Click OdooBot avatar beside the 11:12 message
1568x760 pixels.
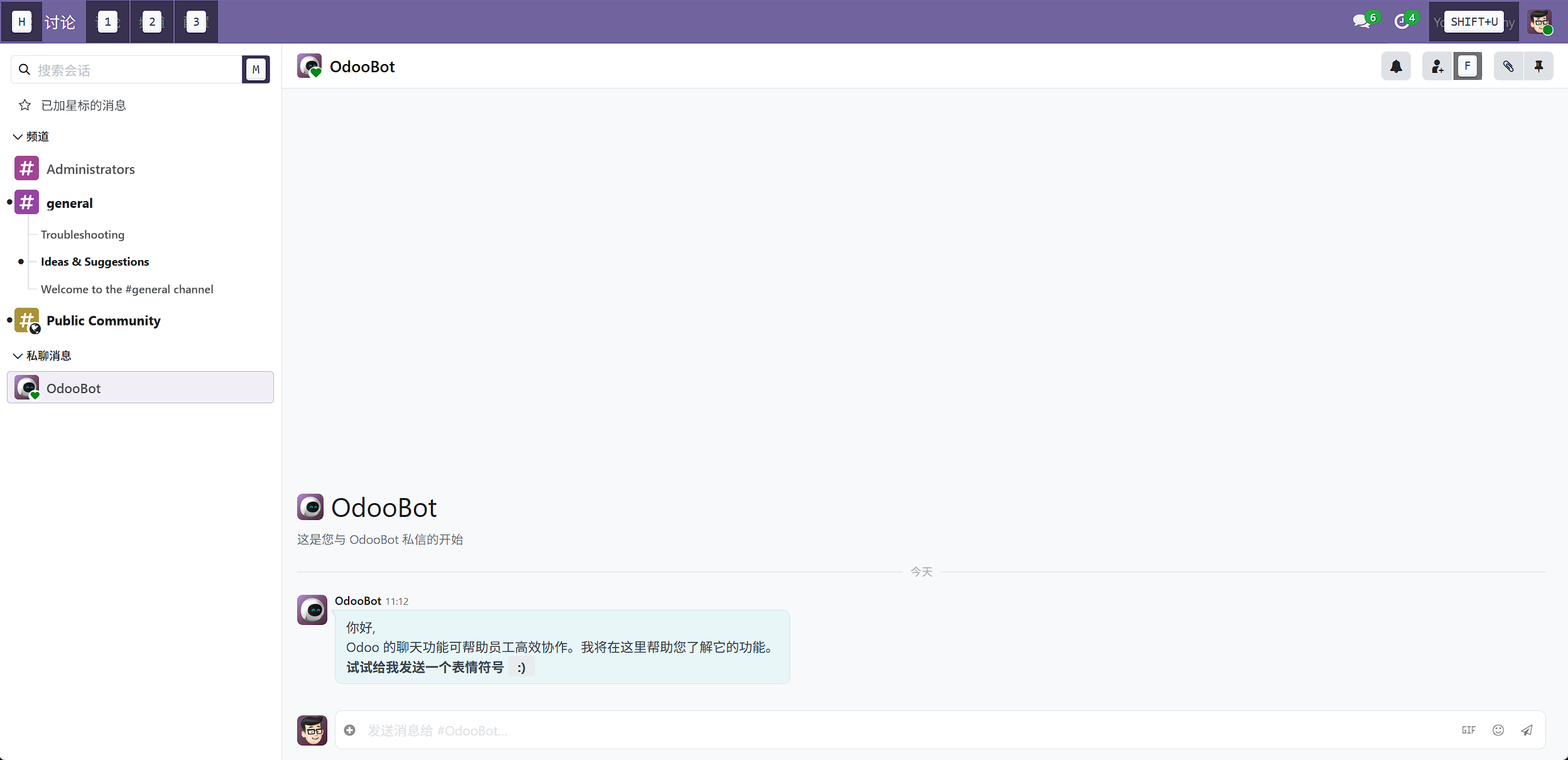(312, 610)
